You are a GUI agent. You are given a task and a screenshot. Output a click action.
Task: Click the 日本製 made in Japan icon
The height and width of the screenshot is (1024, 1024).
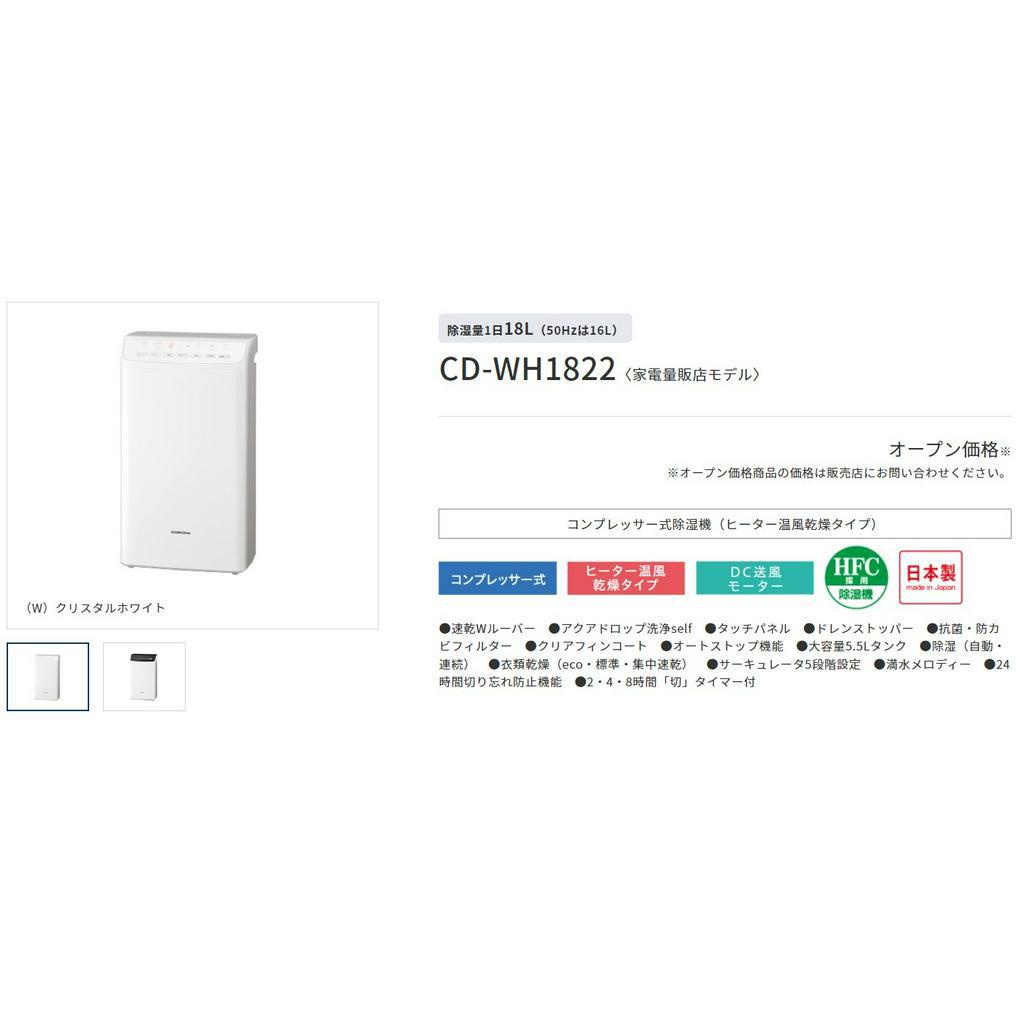click(931, 577)
